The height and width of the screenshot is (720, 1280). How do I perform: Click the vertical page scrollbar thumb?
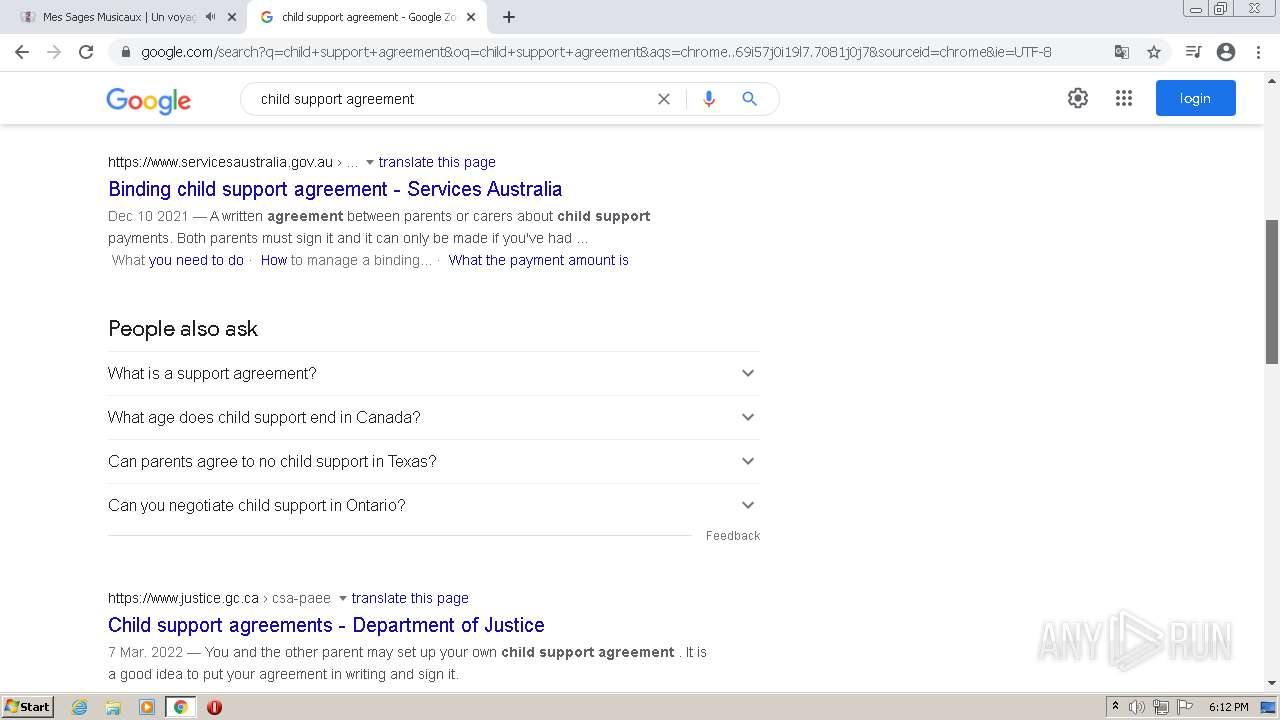[x=1272, y=291]
